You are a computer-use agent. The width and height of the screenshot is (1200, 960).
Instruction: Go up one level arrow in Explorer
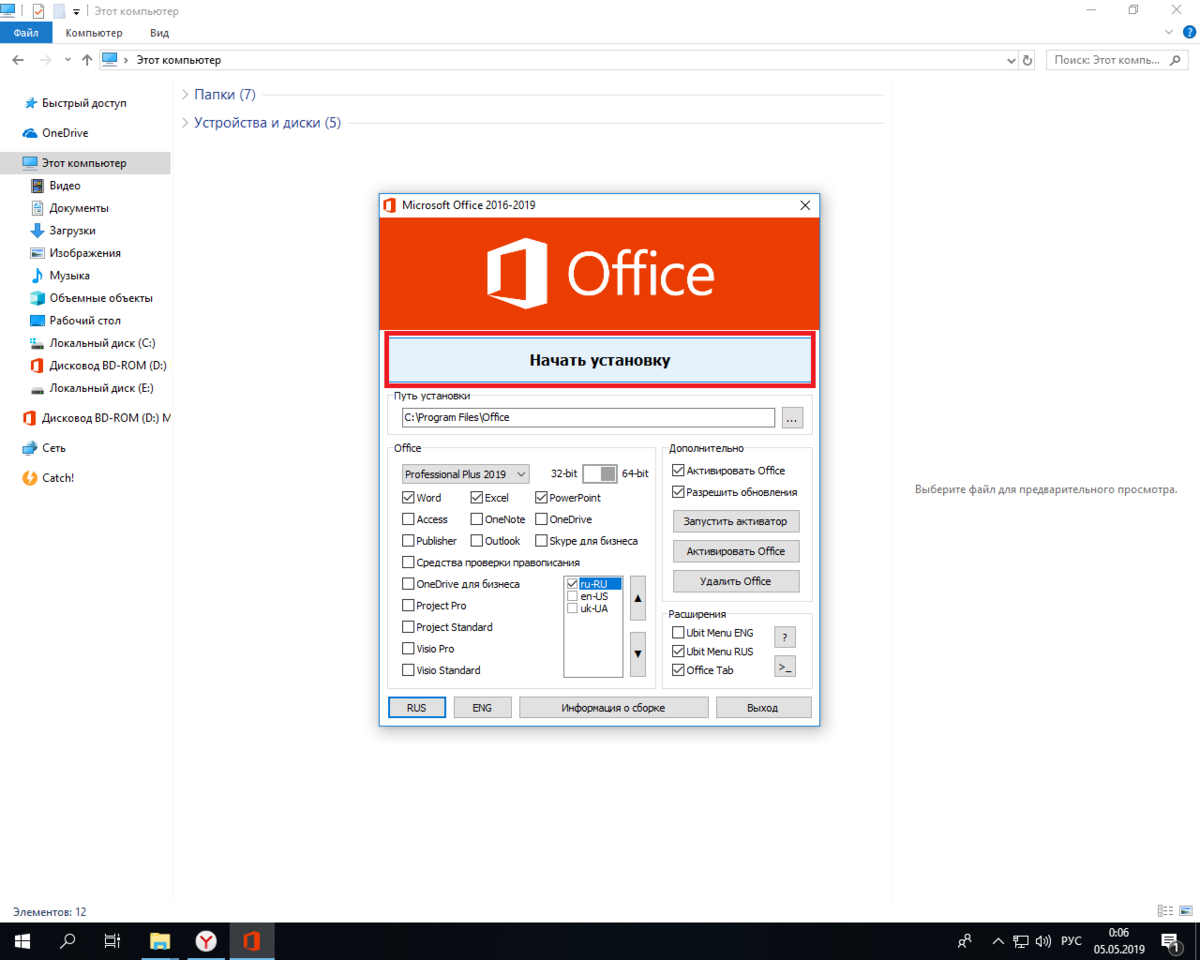[x=87, y=60]
